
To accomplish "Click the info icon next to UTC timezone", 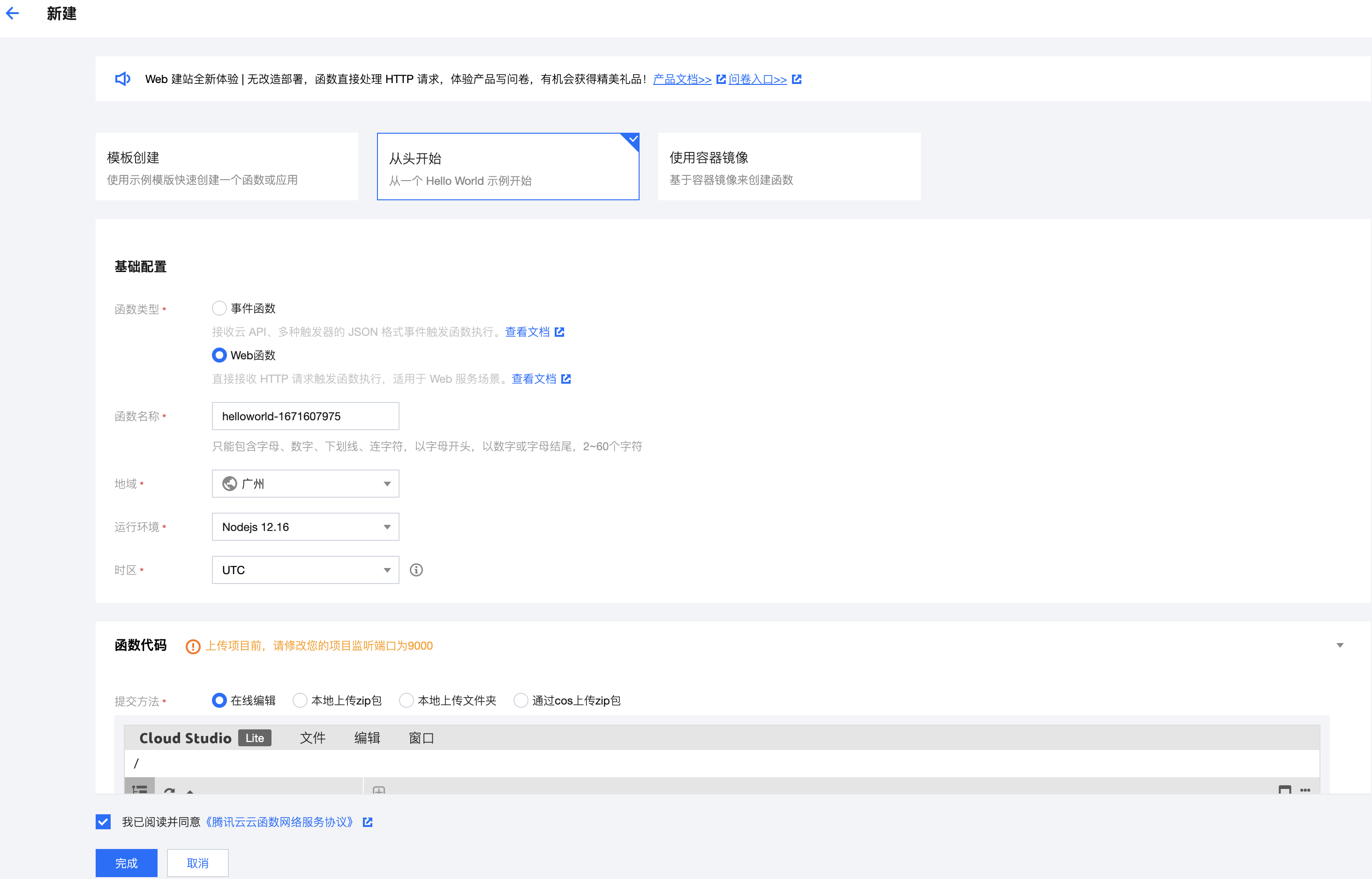I will pyautogui.click(x=416, y=569).
